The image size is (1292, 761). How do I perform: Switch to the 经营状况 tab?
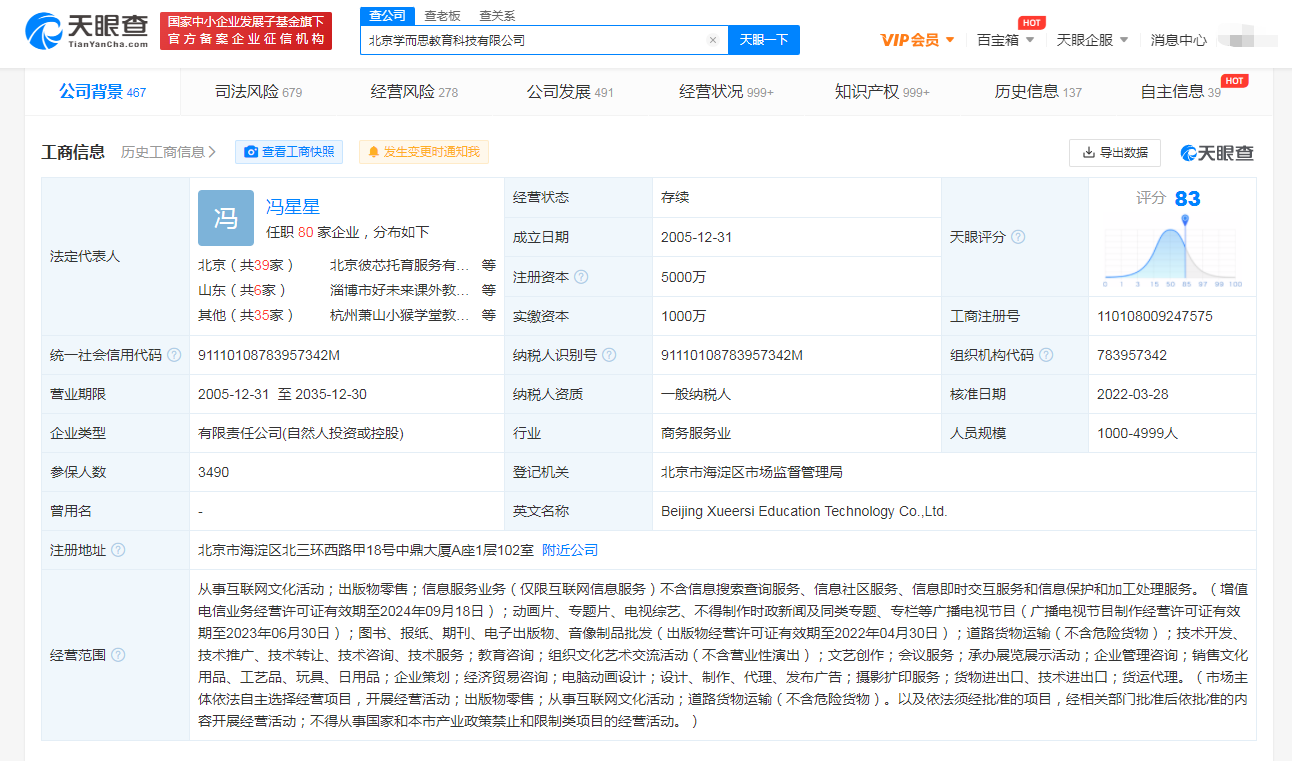pyautogui.click(x=726, y=91)
